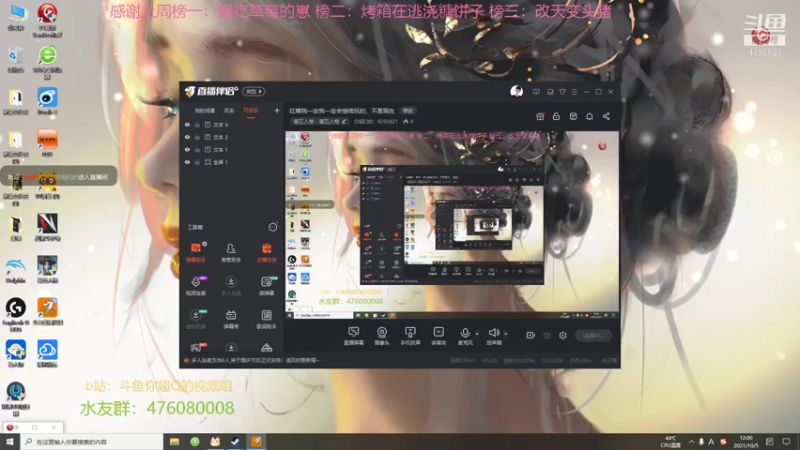
Task: Click the grey streaming status button
Action: click(x=593, y=335)
